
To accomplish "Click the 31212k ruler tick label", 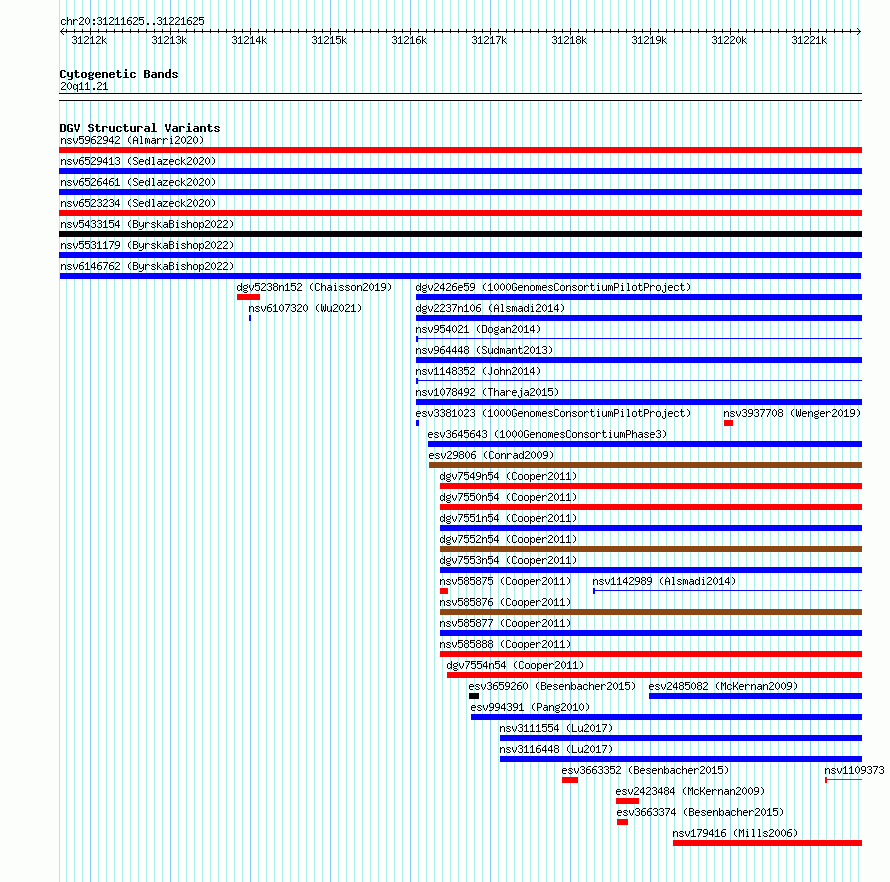I will (89, 41).
